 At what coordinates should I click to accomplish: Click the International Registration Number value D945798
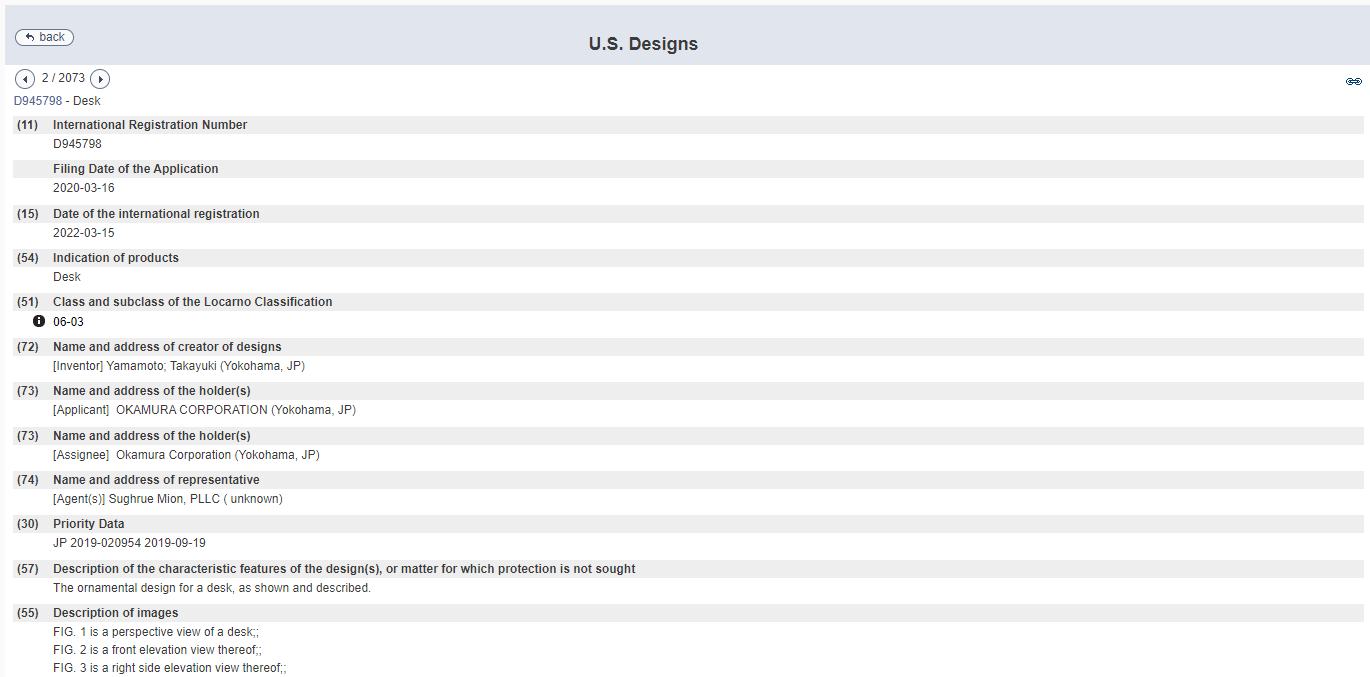click(77, 144)
